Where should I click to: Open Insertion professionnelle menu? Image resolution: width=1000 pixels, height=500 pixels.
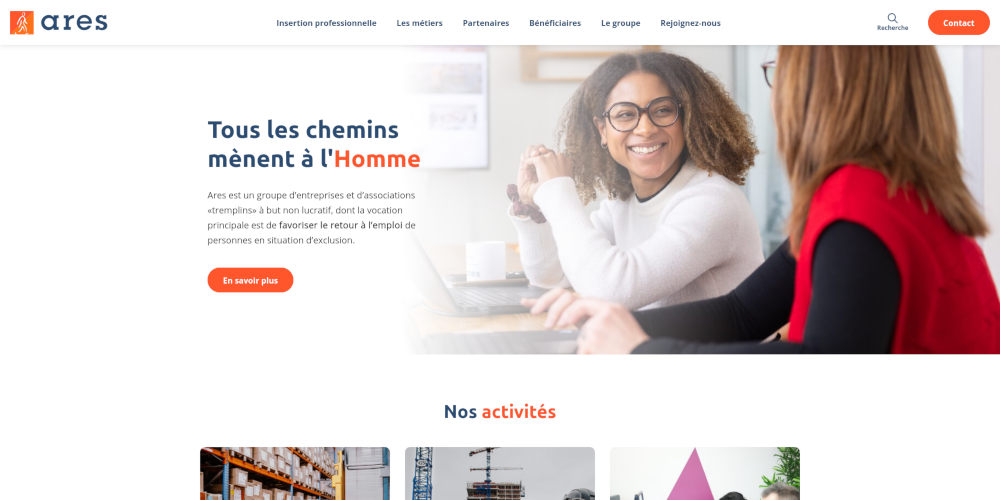click(326, 23)
